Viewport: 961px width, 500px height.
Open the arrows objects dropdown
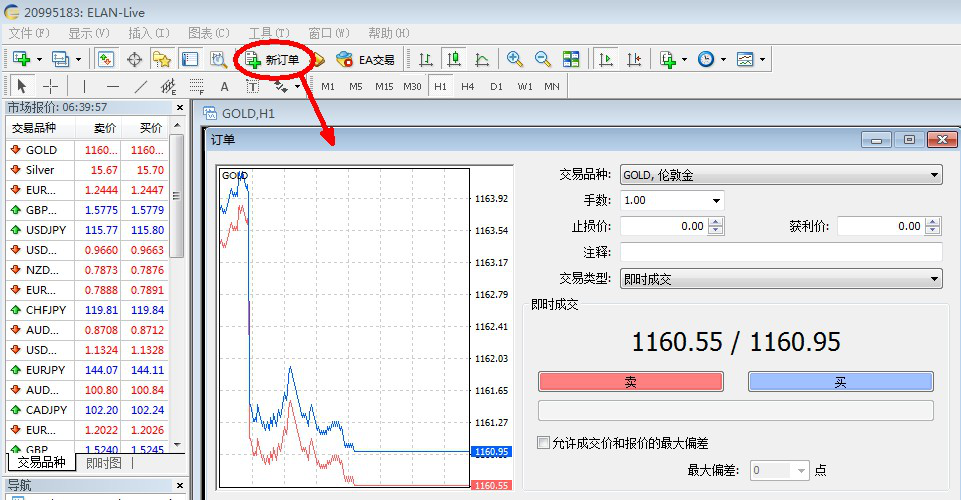pos(297,86)
